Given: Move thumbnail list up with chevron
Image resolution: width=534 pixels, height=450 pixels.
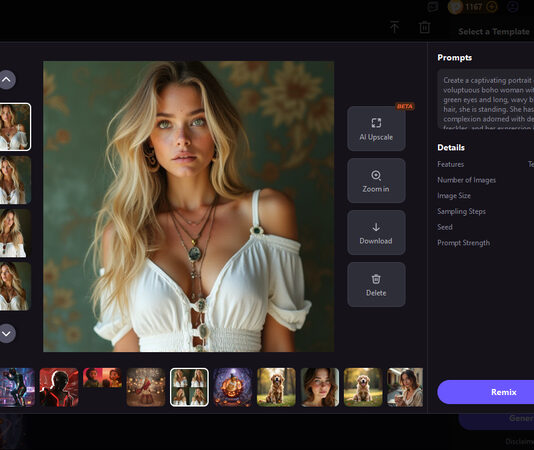Looking at the screenshot, I should coord(6,80).
